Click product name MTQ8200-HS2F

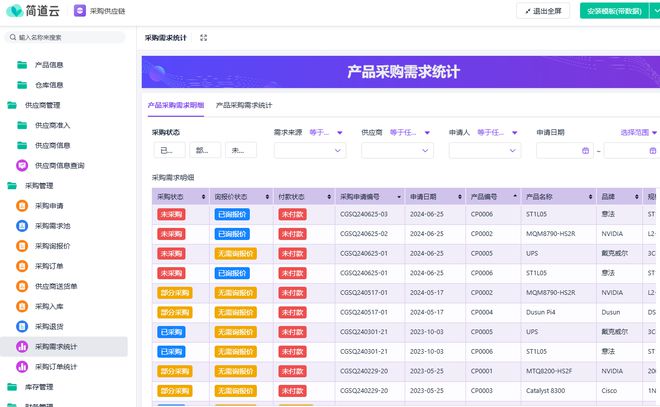(549, 371)
